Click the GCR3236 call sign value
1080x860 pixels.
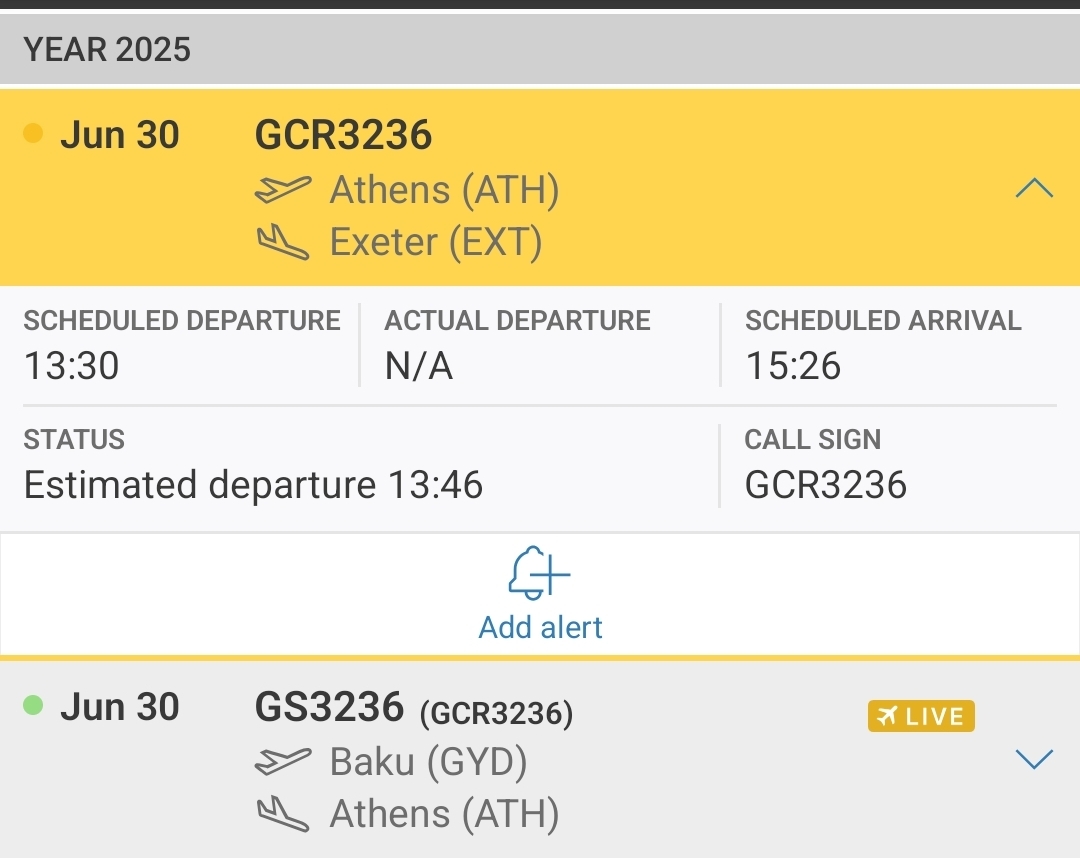click(x=824, y=484)
